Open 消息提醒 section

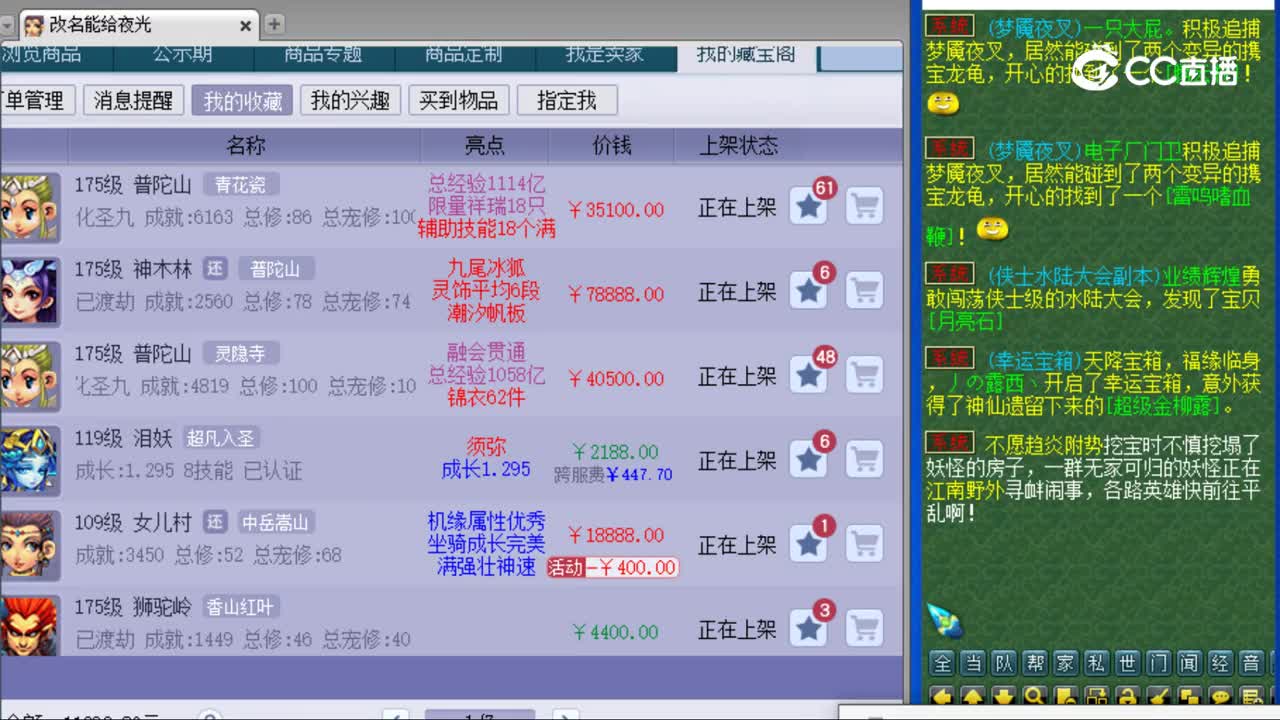pyautogui.click(x=133, y=100)
